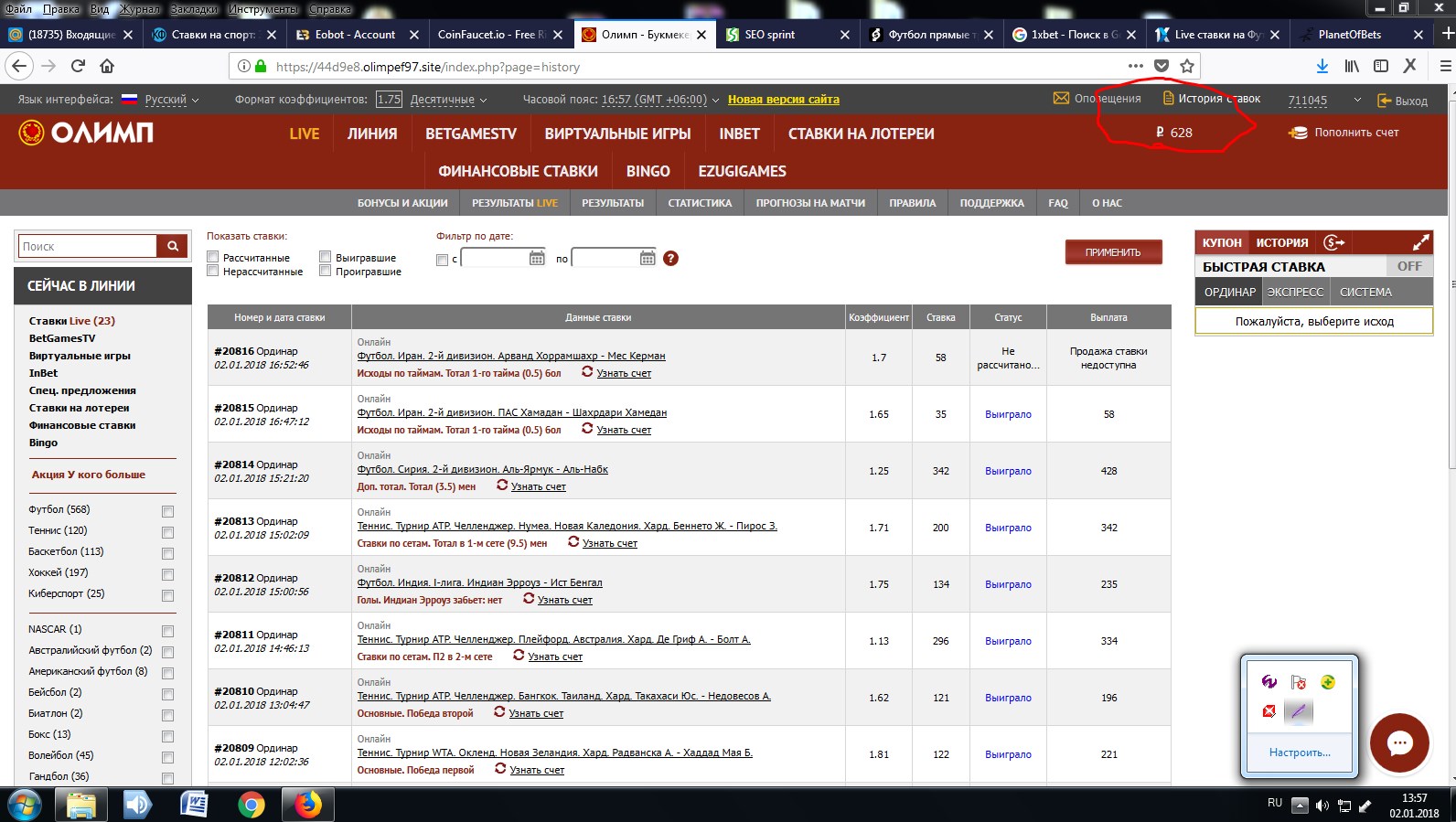Open odds format Десятичные dropdown

[448, 100]
